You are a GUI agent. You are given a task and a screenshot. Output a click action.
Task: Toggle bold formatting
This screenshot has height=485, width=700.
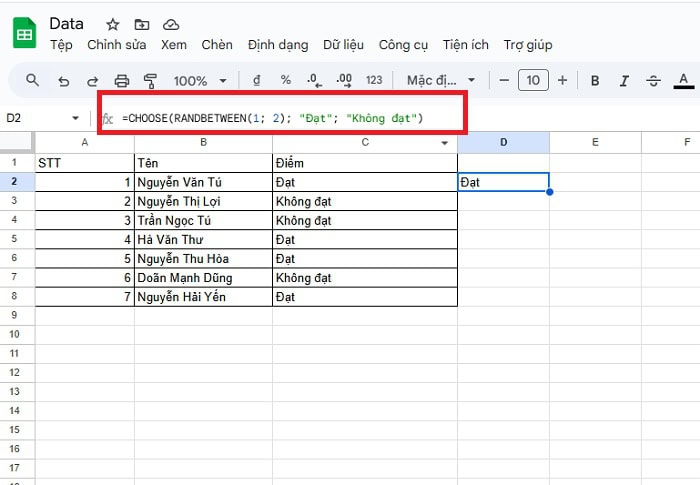pyautogui.click(x=595, y=80)
